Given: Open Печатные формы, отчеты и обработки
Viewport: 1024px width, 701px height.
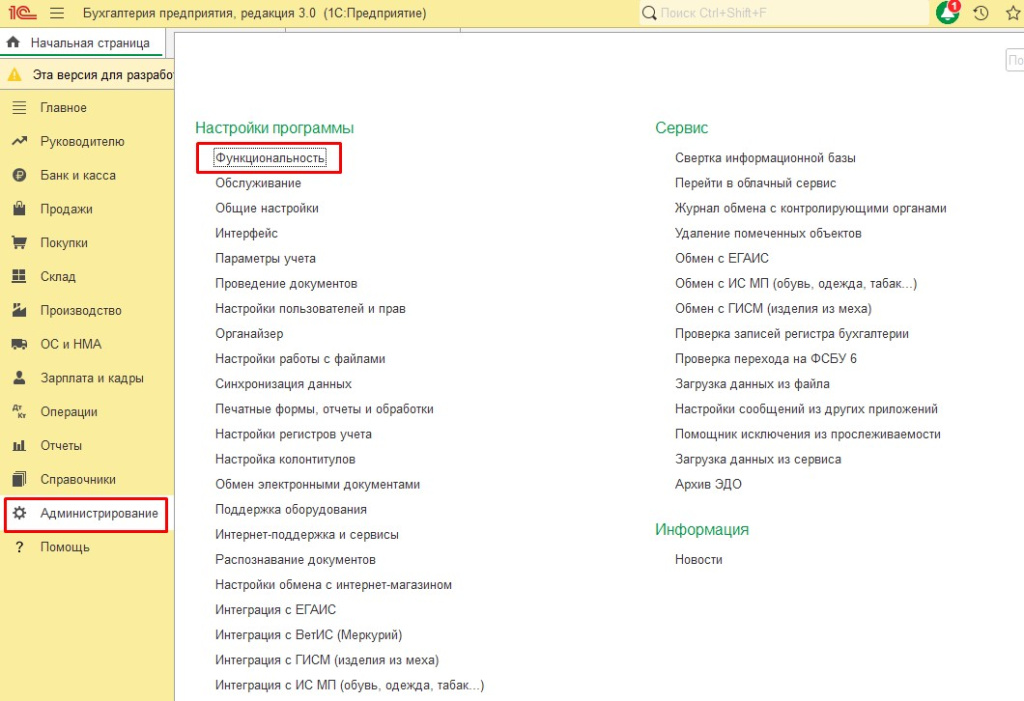Looking at the screenshot, I should [325, 409].
